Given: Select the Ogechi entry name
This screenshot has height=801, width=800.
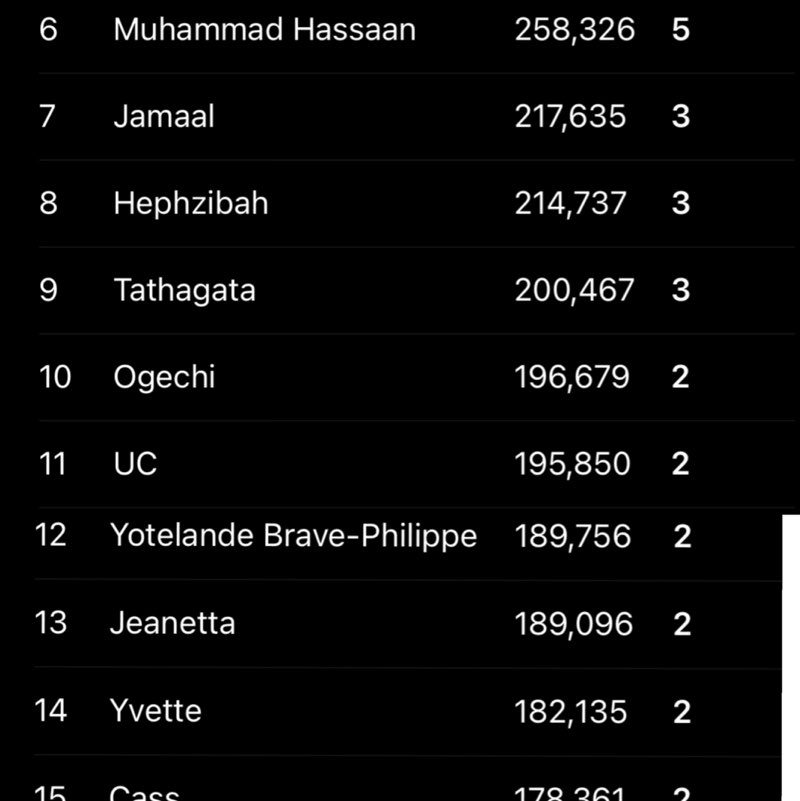Looking at the screenshot, I should pos(164,378).
